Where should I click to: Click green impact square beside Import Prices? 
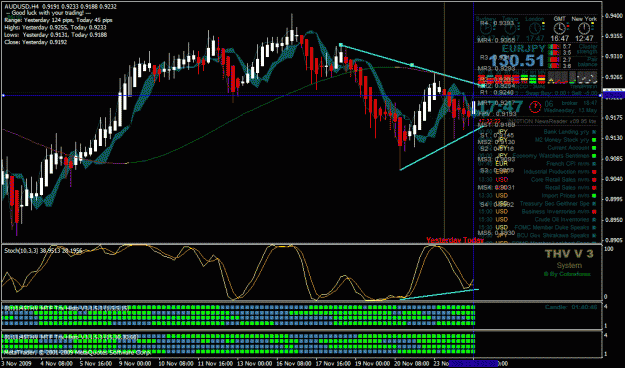[594, 196]
